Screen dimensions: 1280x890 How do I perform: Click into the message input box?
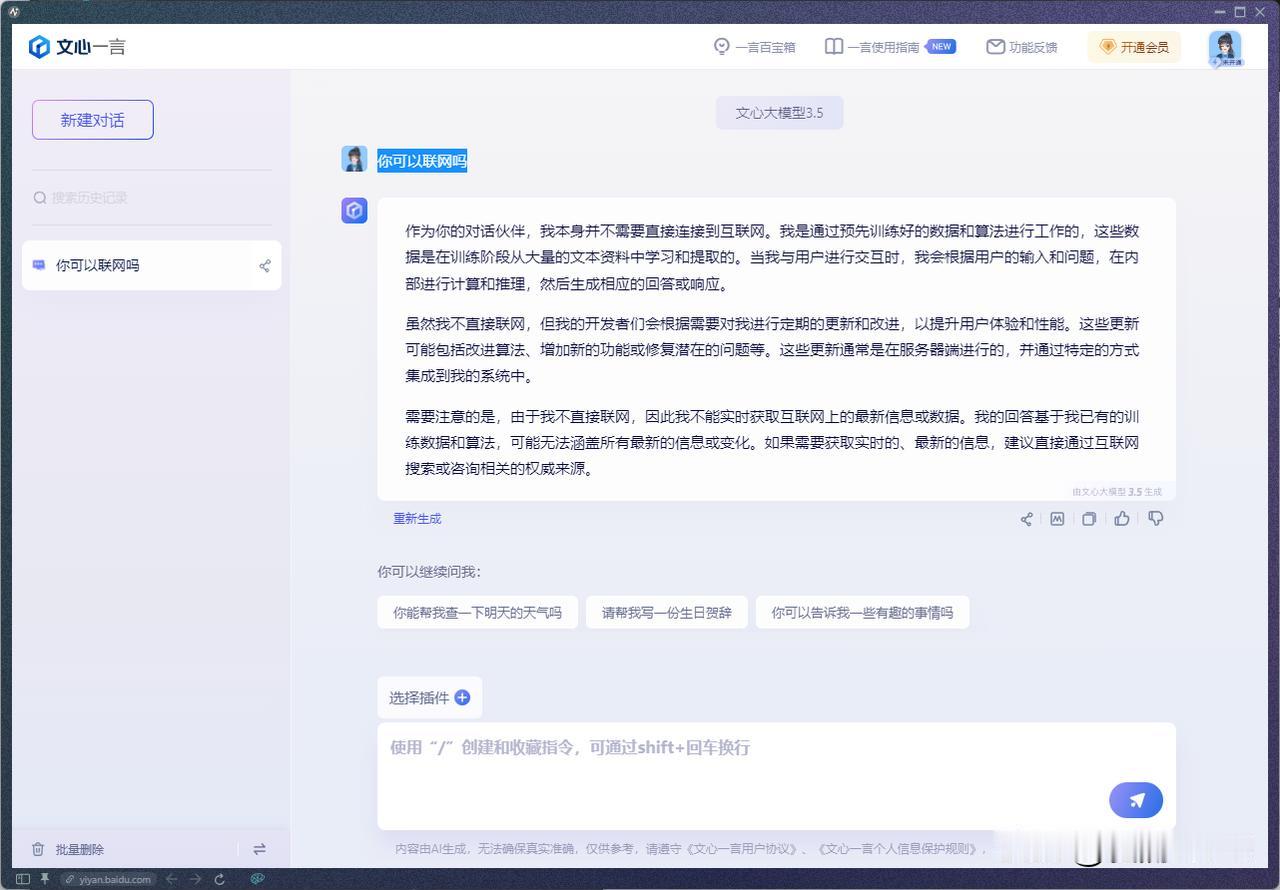[776, 776]
